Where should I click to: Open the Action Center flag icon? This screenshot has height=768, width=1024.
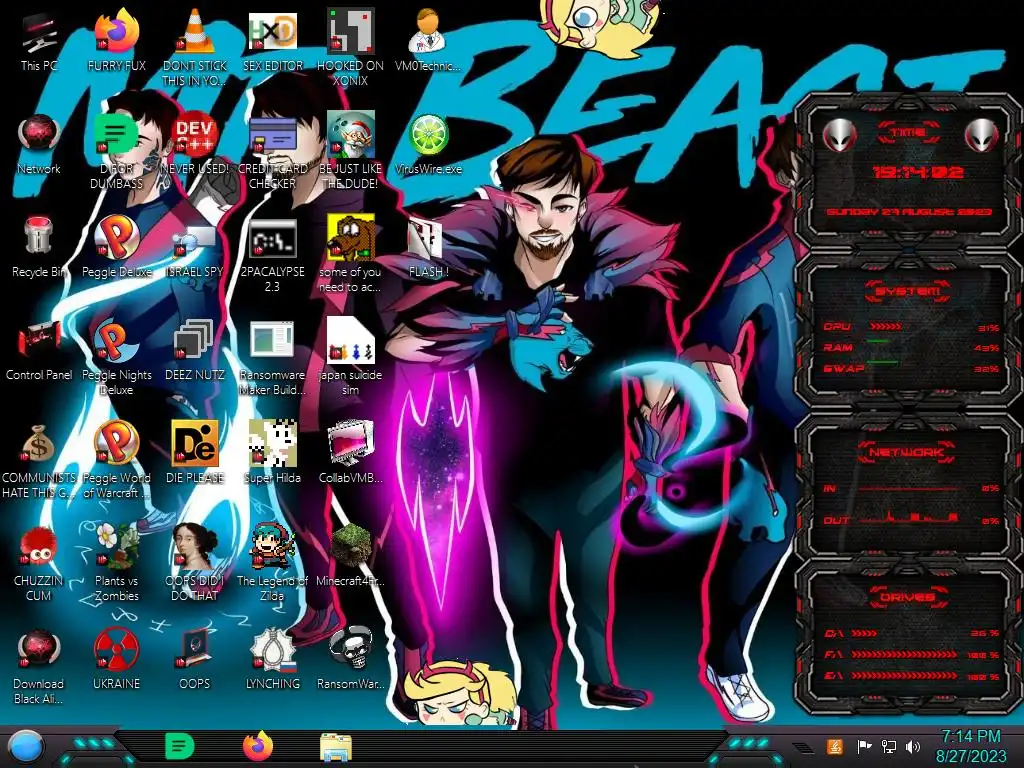[x=864, y=746]
